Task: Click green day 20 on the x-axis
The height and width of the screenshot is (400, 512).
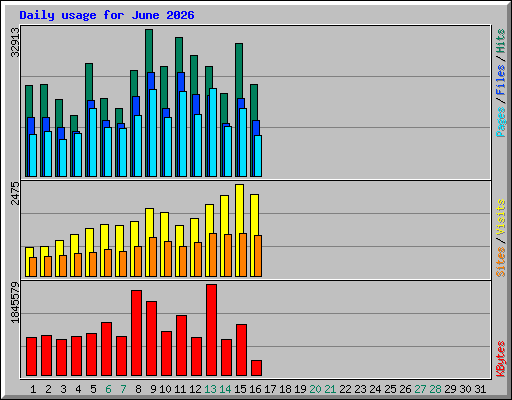Action: click(315, 389)
